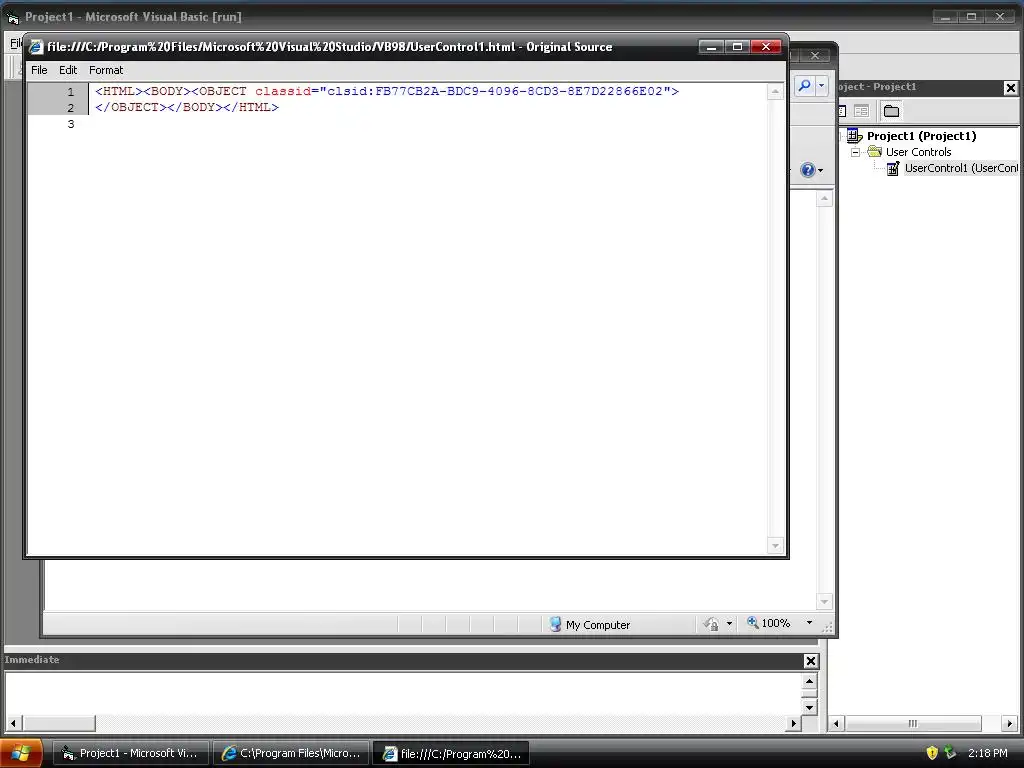Image resolution: width=1024 pixels, height=768 pixels.
Task: Click the classid value string in source
Action: click(495, 91)
